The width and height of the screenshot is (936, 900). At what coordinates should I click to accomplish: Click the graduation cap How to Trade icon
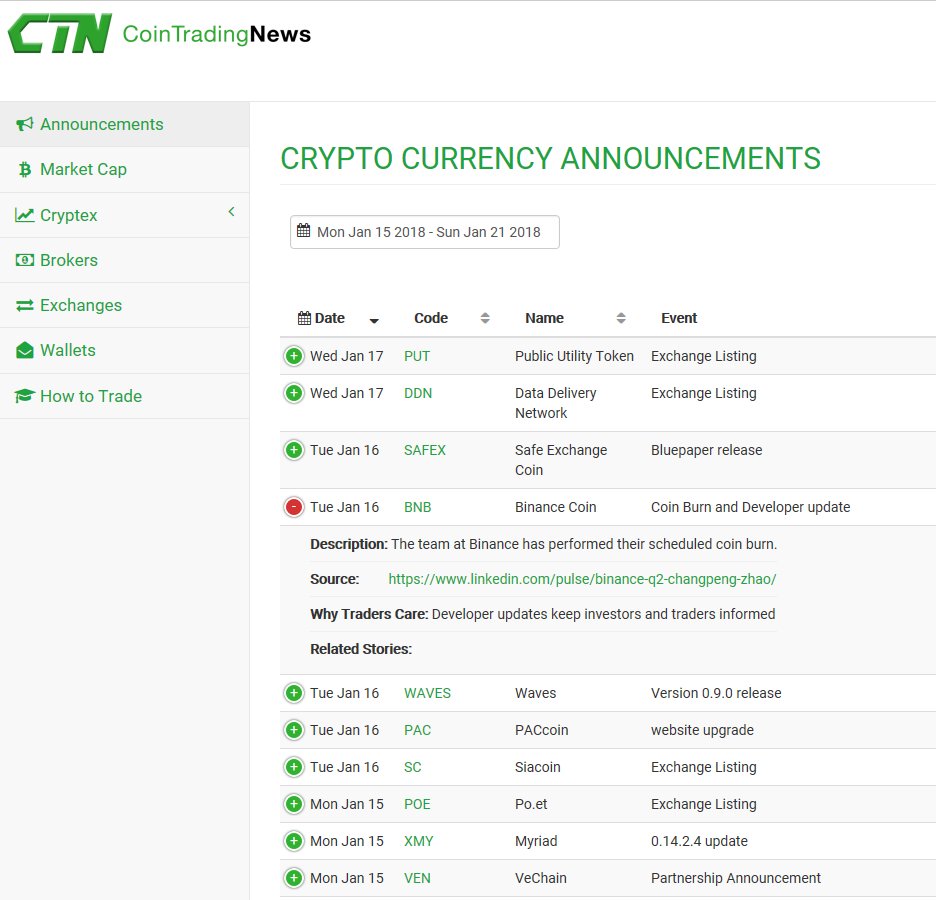point(24,396)
